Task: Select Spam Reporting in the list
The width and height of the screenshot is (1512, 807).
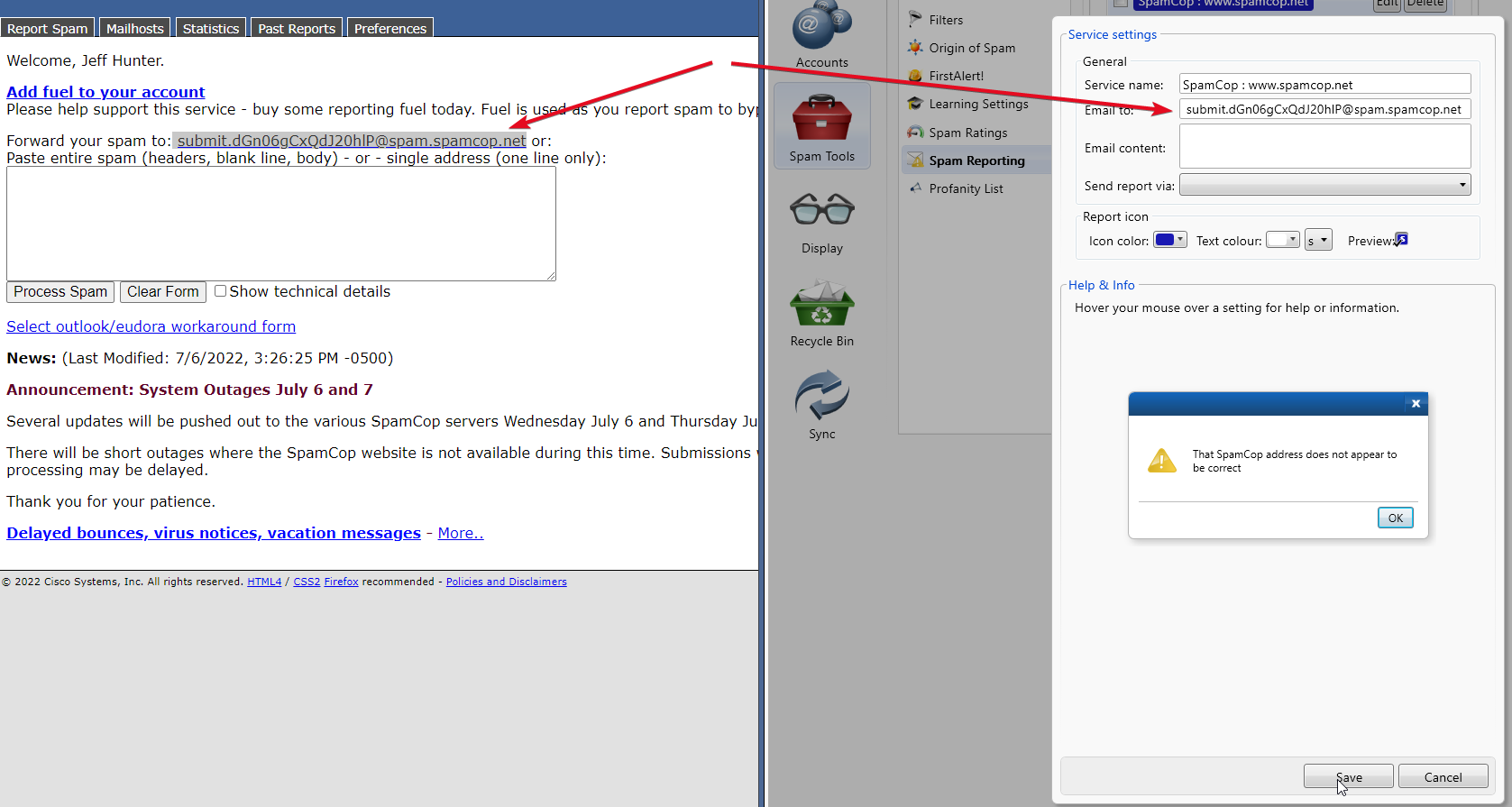Action: point(976,160)
